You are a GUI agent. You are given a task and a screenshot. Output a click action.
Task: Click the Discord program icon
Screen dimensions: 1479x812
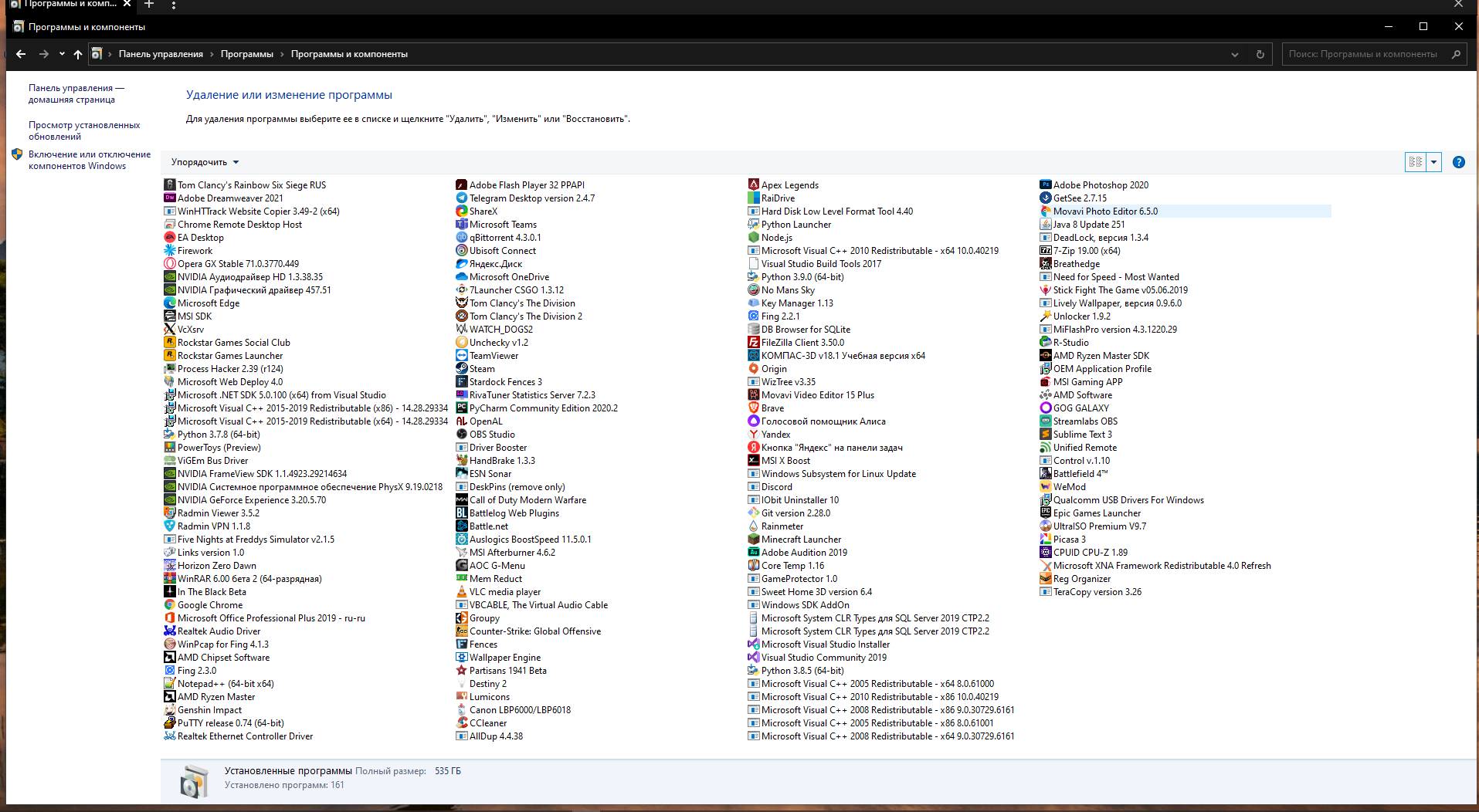pyautogui.click(x=754, y=487)
